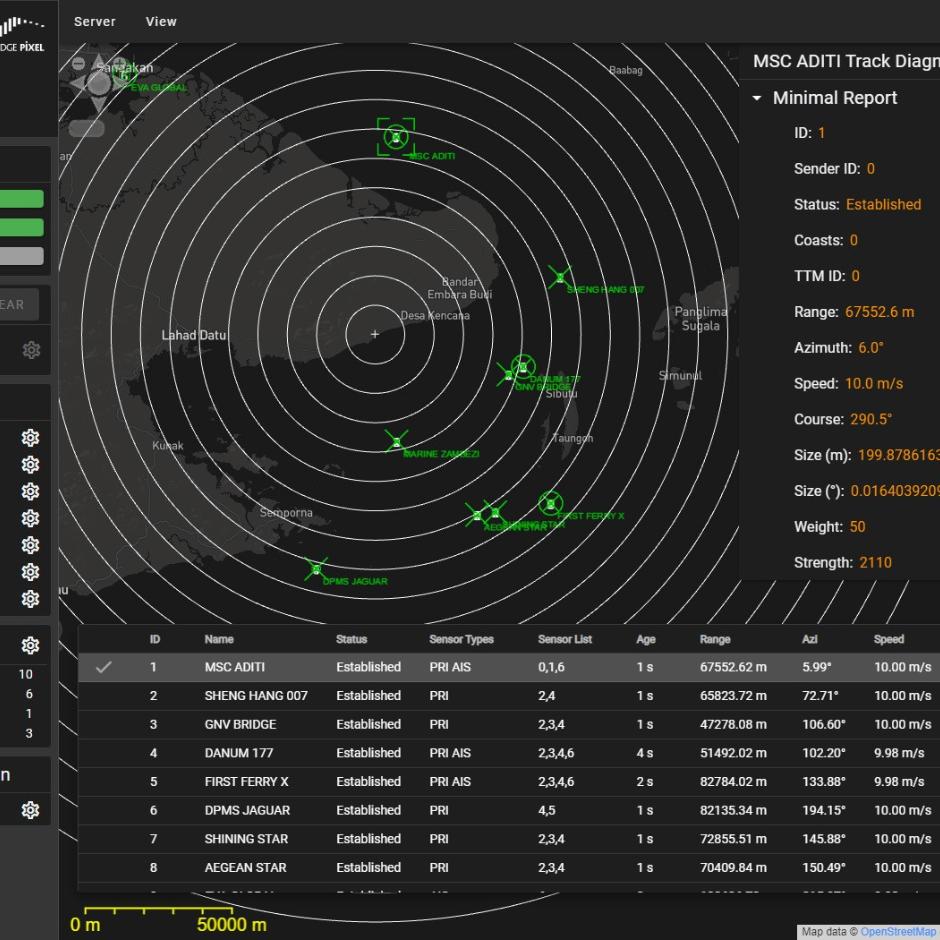Screen dimensions: 940x940
Task: Open the bottommost gear in the seven-gear stack
Action: (31, 599)
